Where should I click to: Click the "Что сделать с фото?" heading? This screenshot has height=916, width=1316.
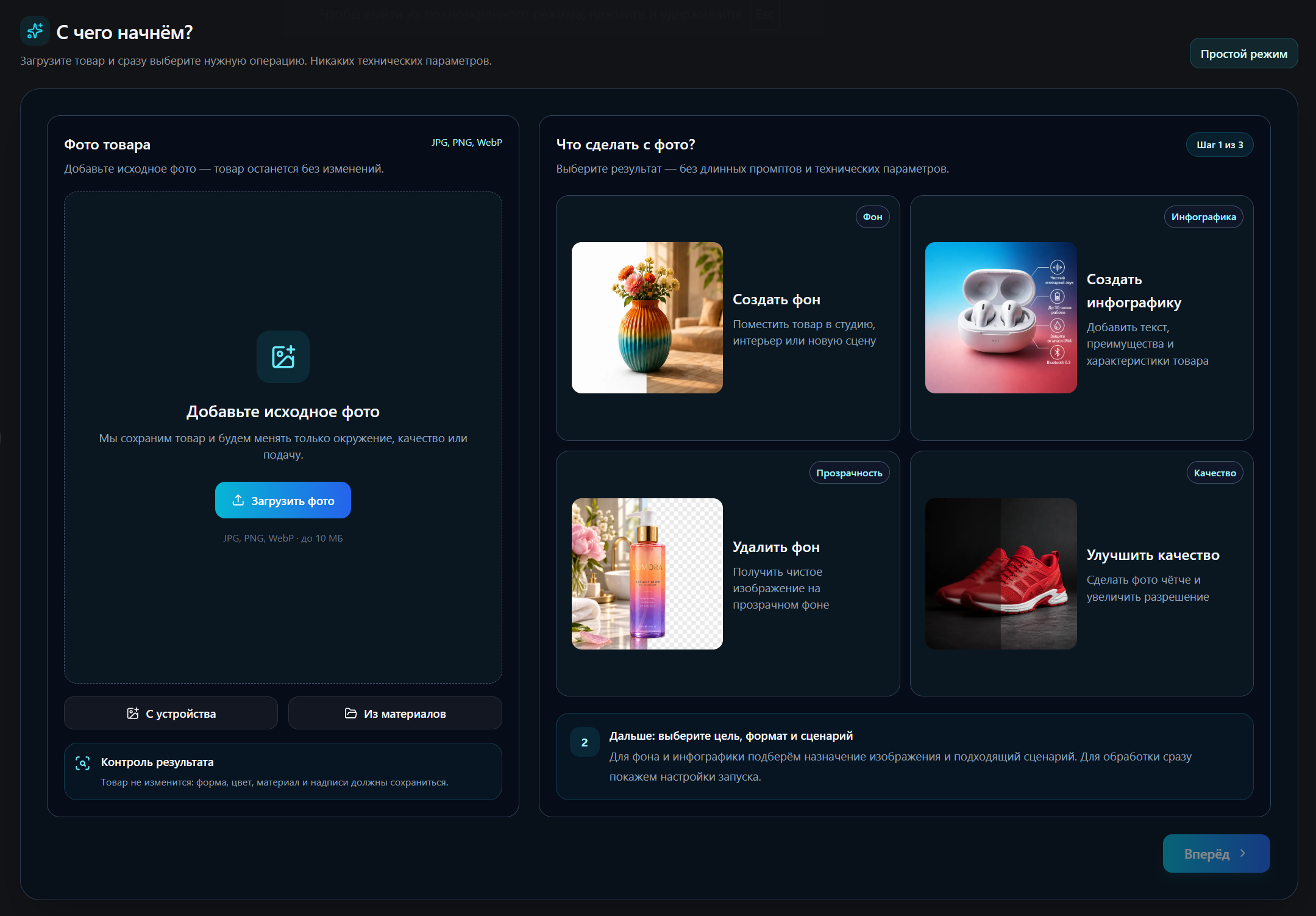625,145
